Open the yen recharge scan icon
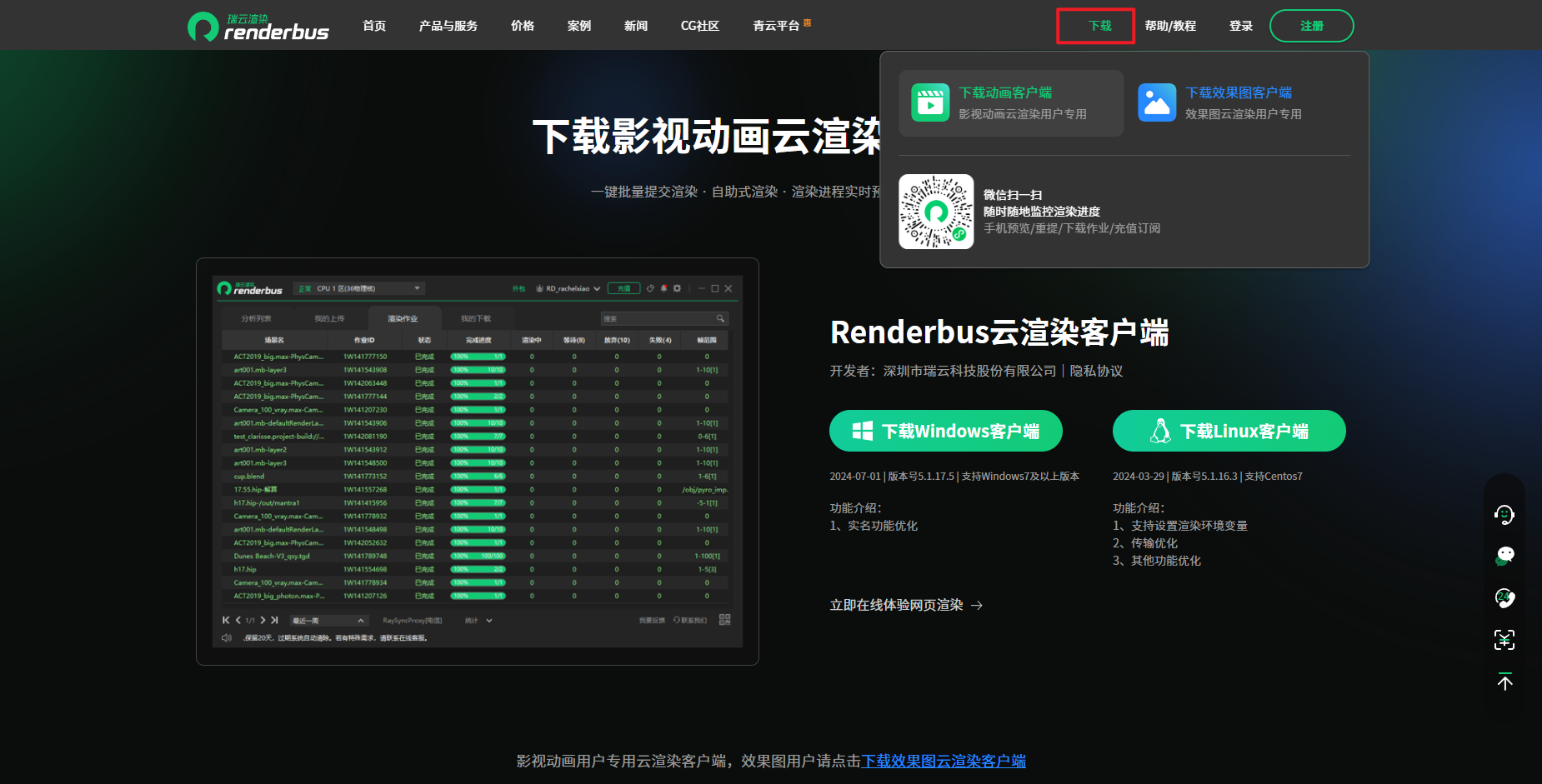Image resolution: width=1542 pixels, height=784 pixels. point(1504,640)
